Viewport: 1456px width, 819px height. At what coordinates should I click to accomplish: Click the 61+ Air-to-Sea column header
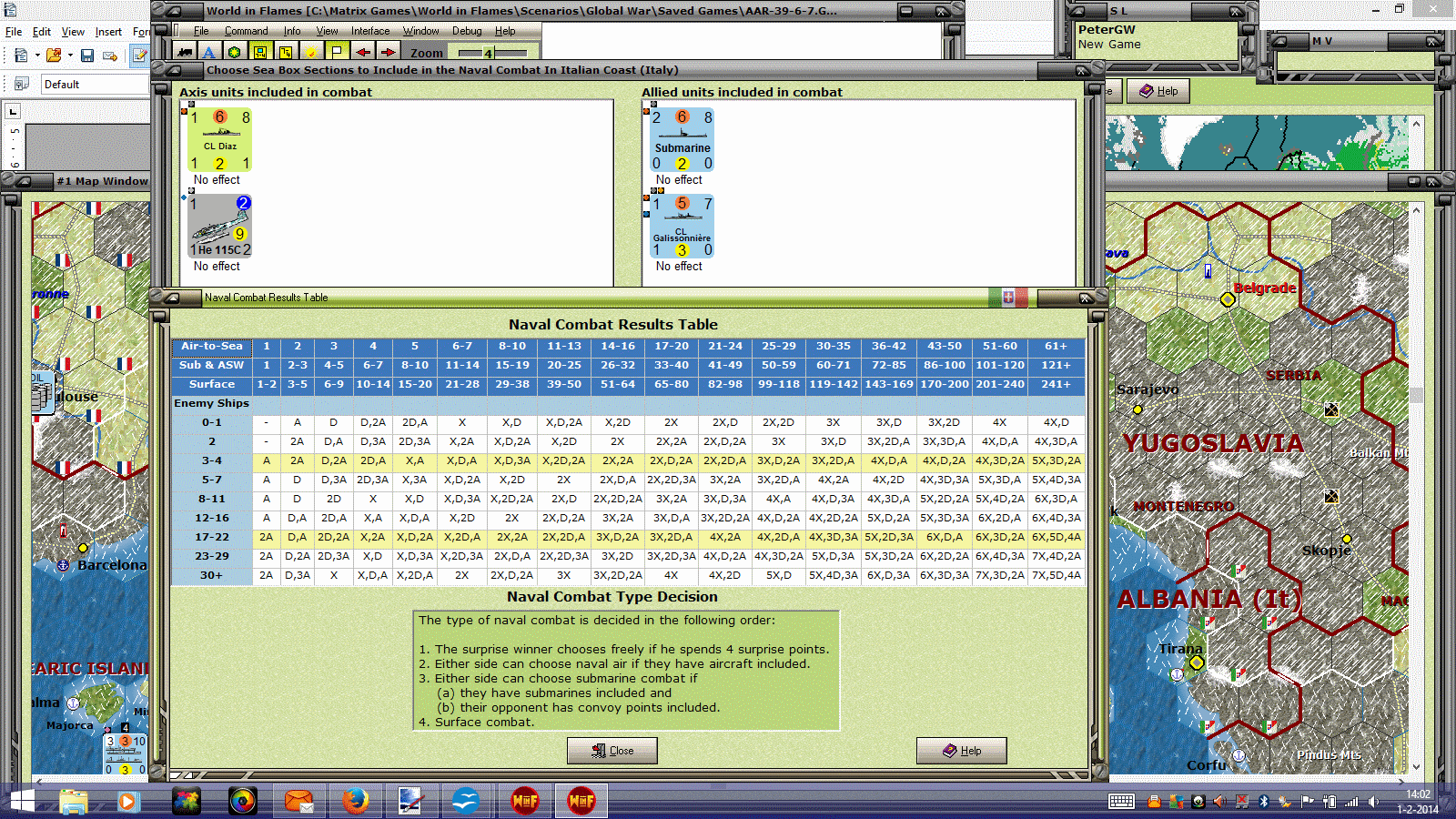coord(1056,346)
